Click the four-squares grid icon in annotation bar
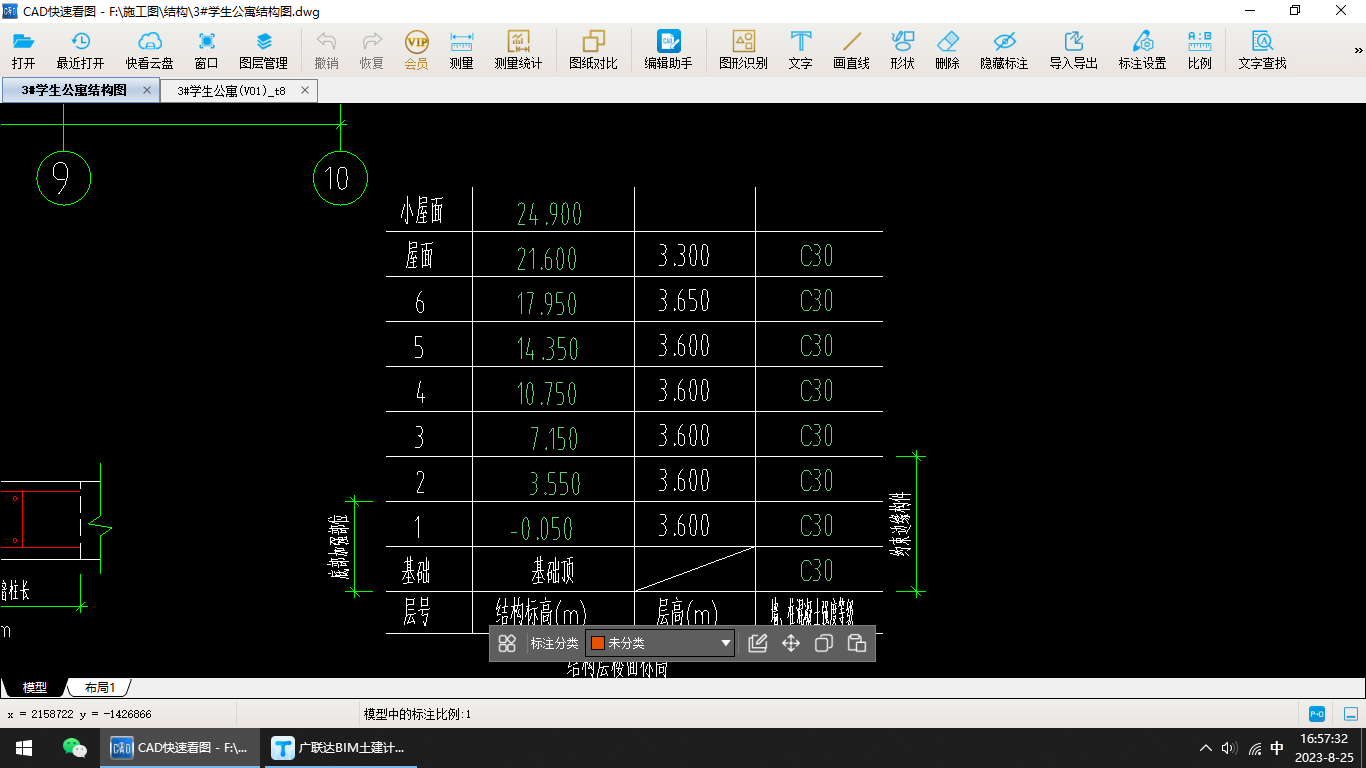The height and width of the screenshot is (768, 1366). 507,643
